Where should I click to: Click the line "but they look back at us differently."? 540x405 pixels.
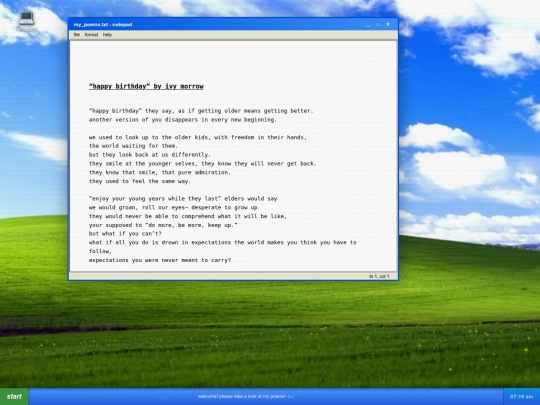coord(149,155)
